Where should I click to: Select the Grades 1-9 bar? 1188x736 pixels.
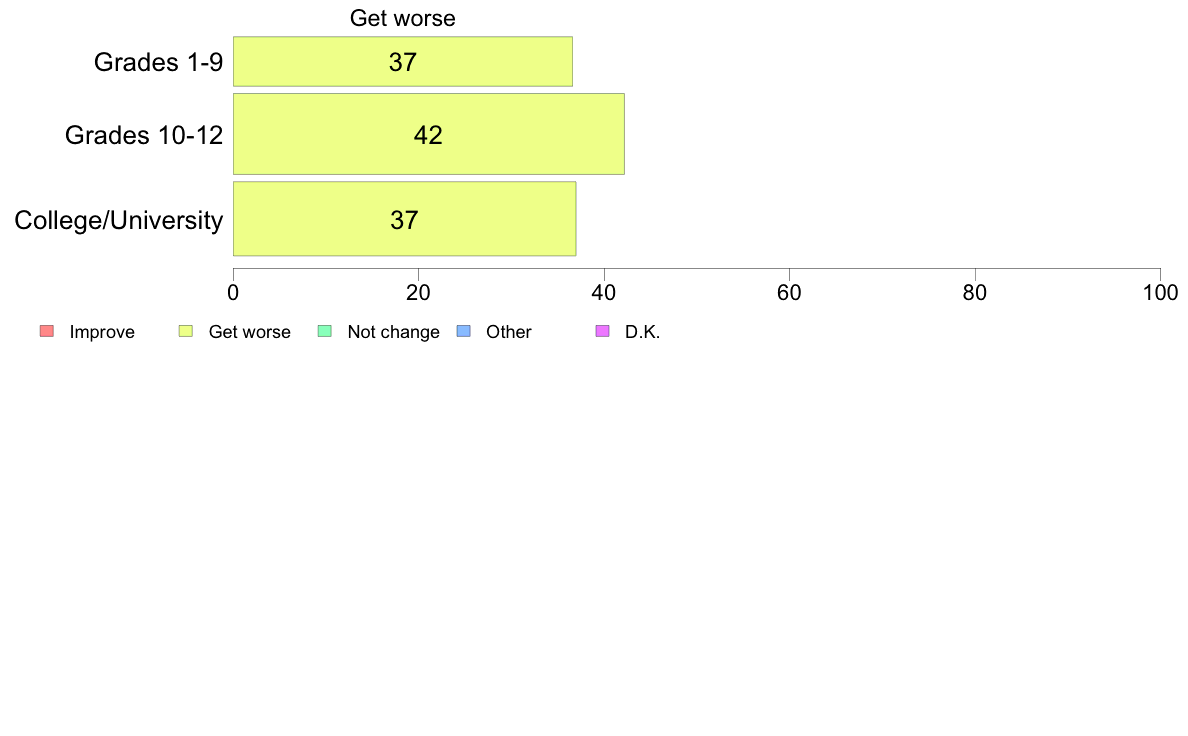tap(403, 61)
